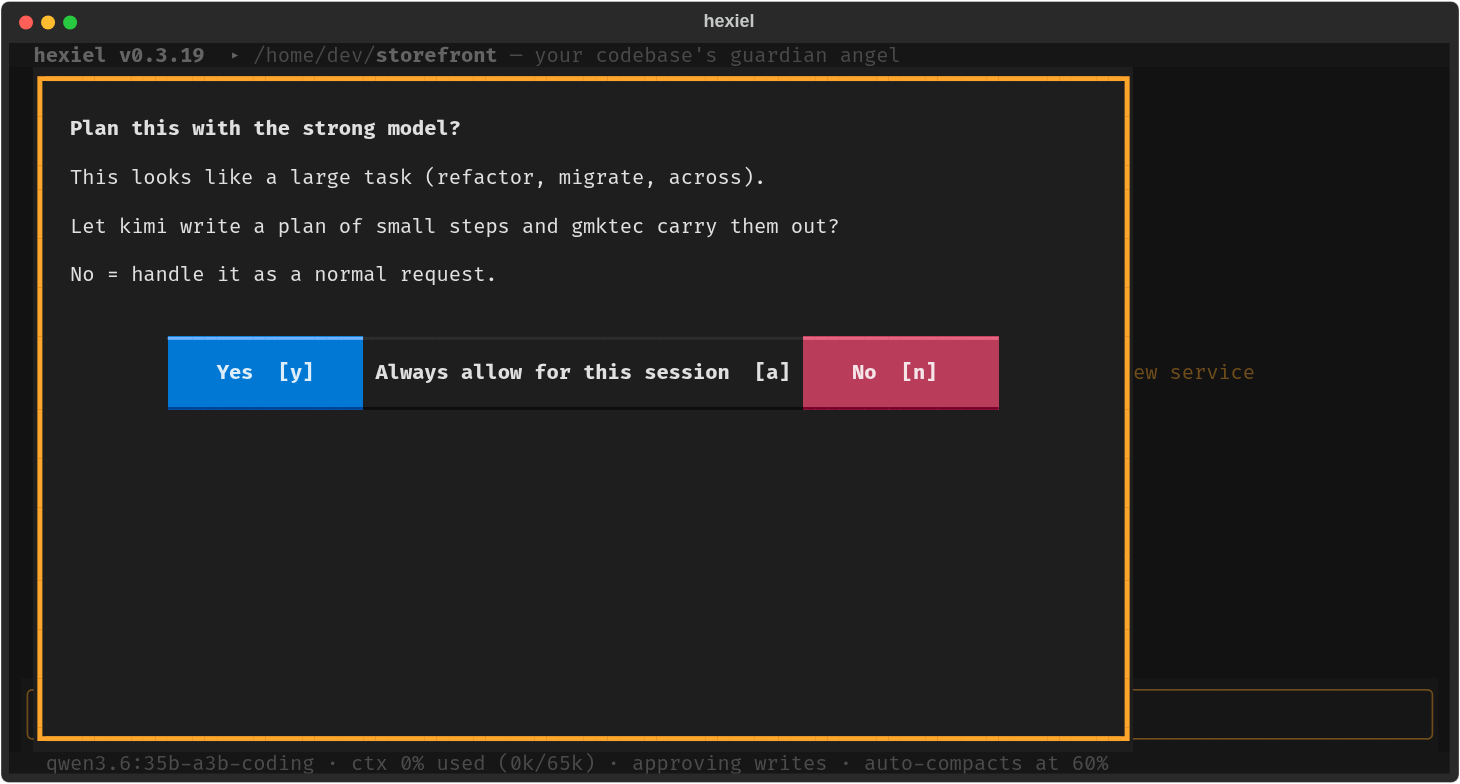Click the "ctx 0% used (0k/65k)" status entry
The width and height of the screenshot is (1460, 784).
(473, 763)
